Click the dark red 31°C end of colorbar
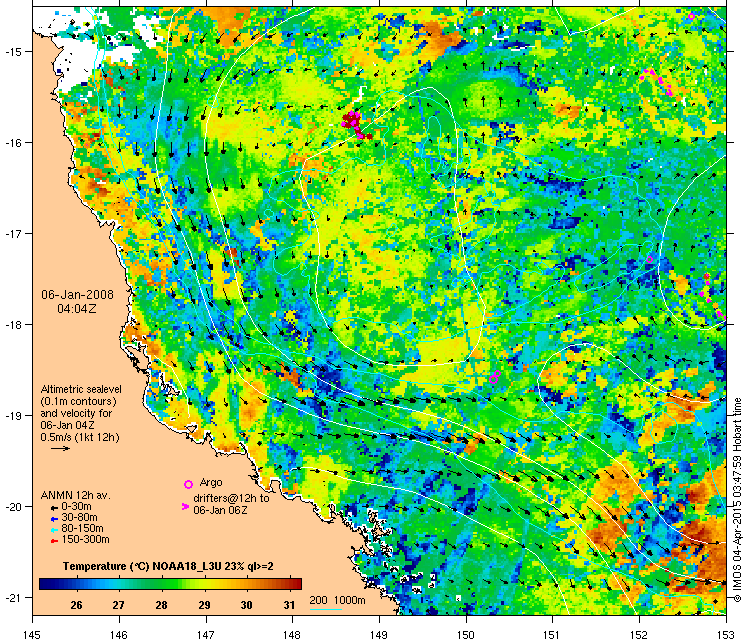Screen dimensions: 750x640 (296, 584)
